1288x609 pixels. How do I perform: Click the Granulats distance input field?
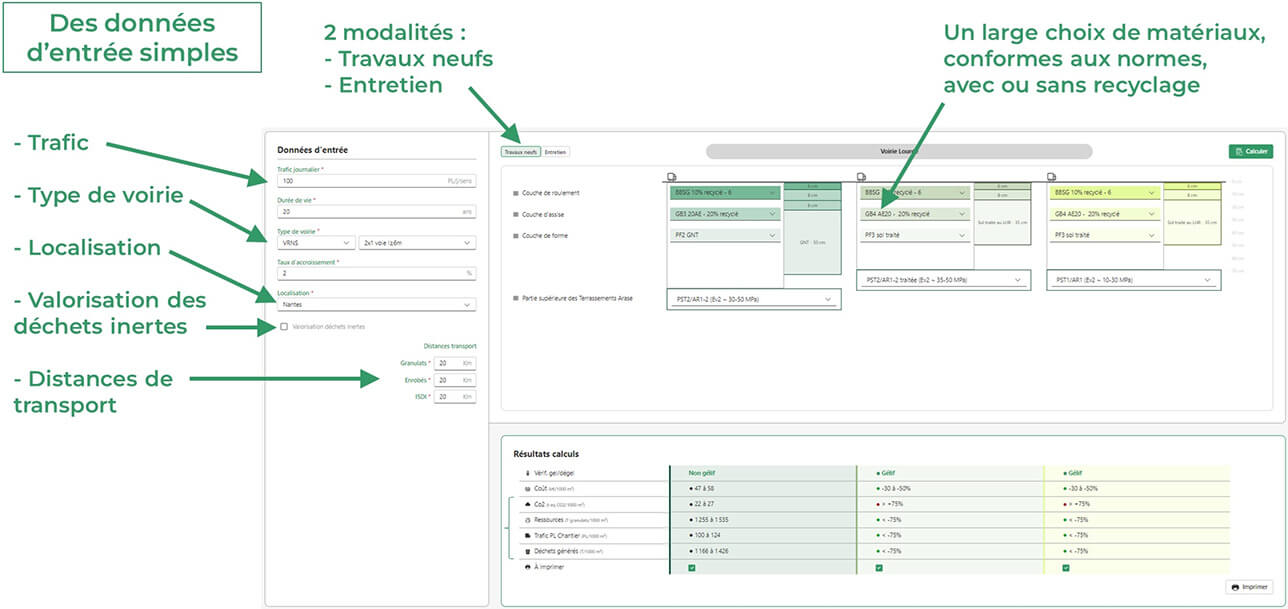(455, 363)
